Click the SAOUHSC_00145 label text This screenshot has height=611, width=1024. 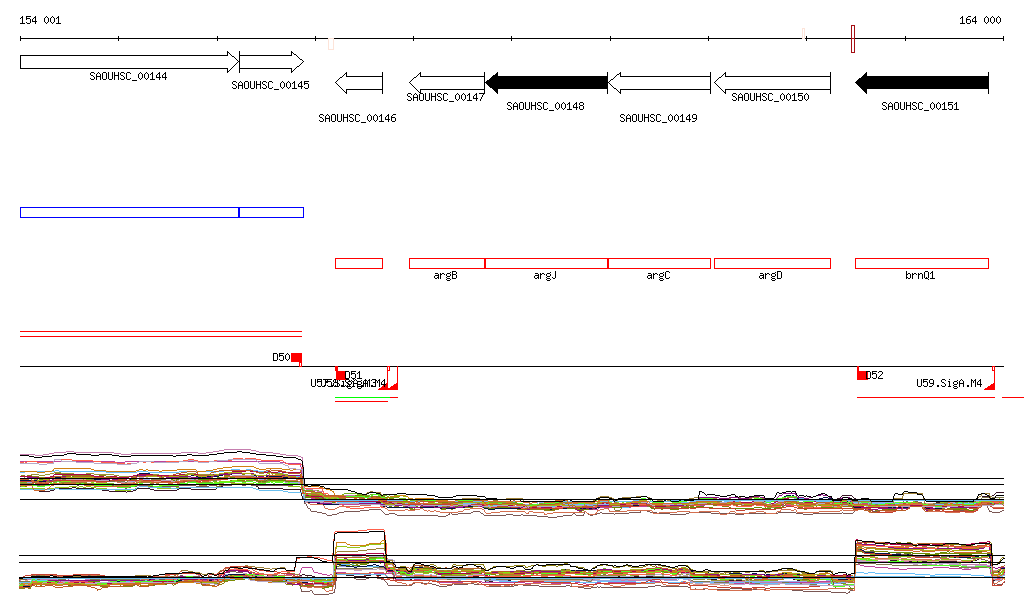coord(270,86)
